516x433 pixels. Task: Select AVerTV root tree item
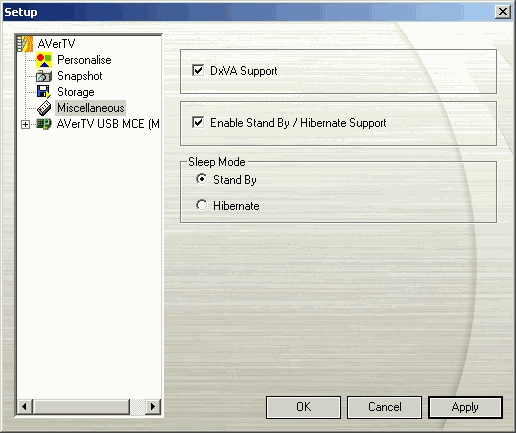tap(56, 44)
